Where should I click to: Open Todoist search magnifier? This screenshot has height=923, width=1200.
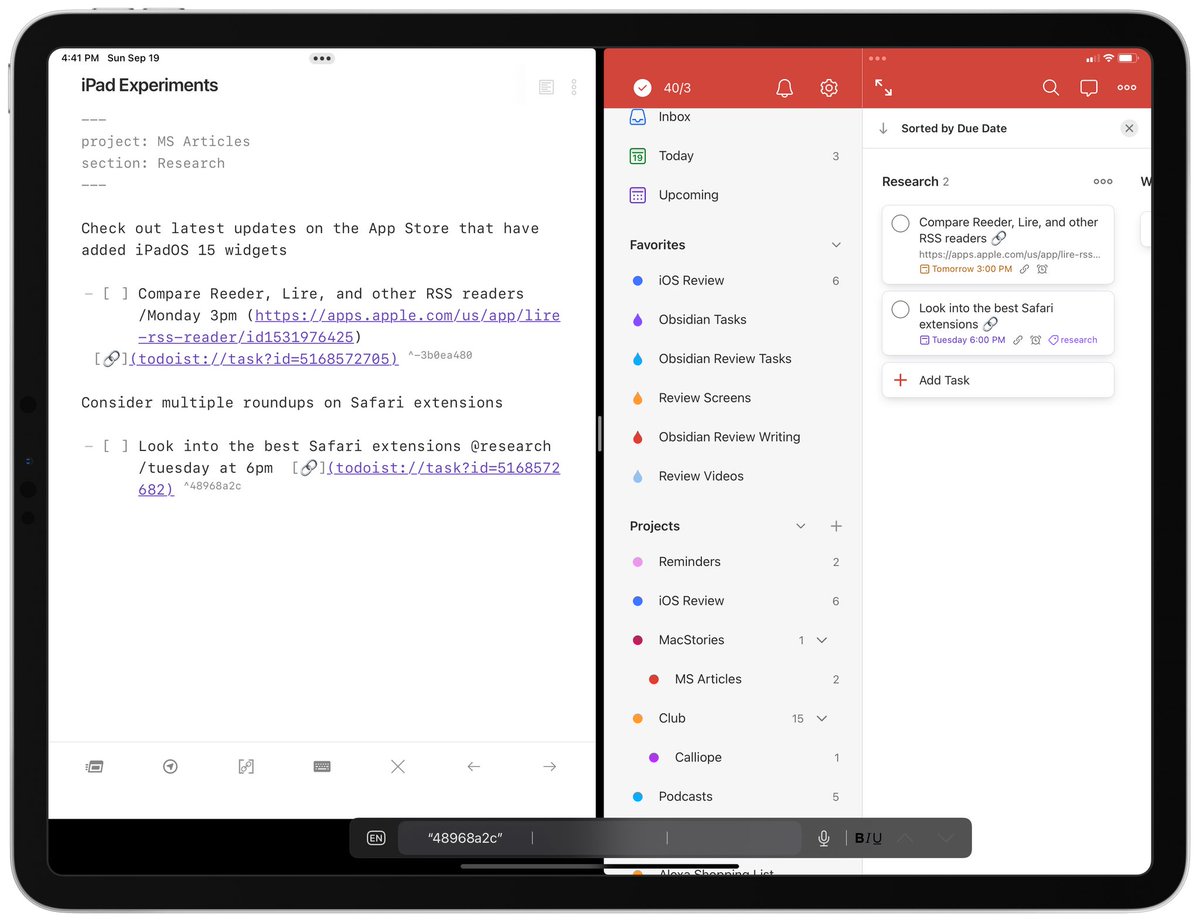(x=1051, y=88)
